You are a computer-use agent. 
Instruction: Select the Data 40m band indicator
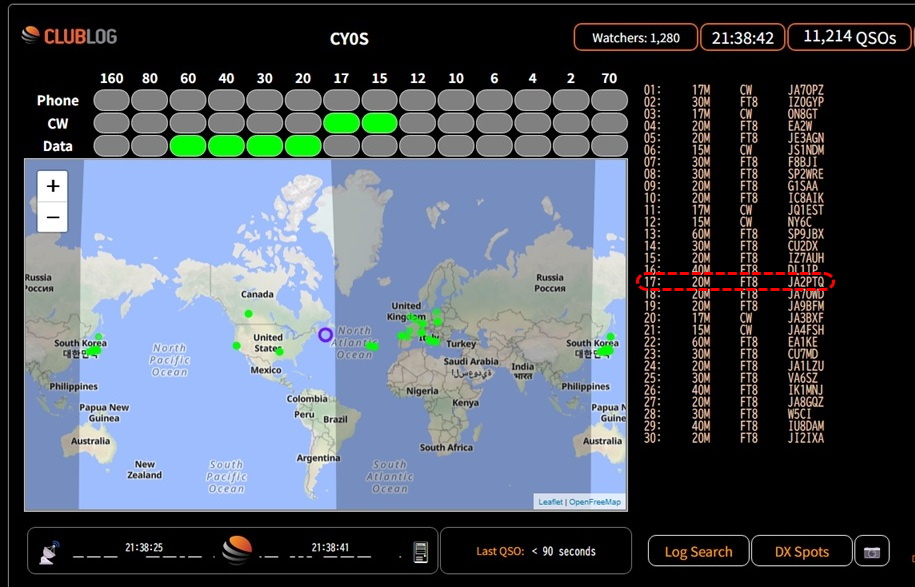(x=227, y=146)
